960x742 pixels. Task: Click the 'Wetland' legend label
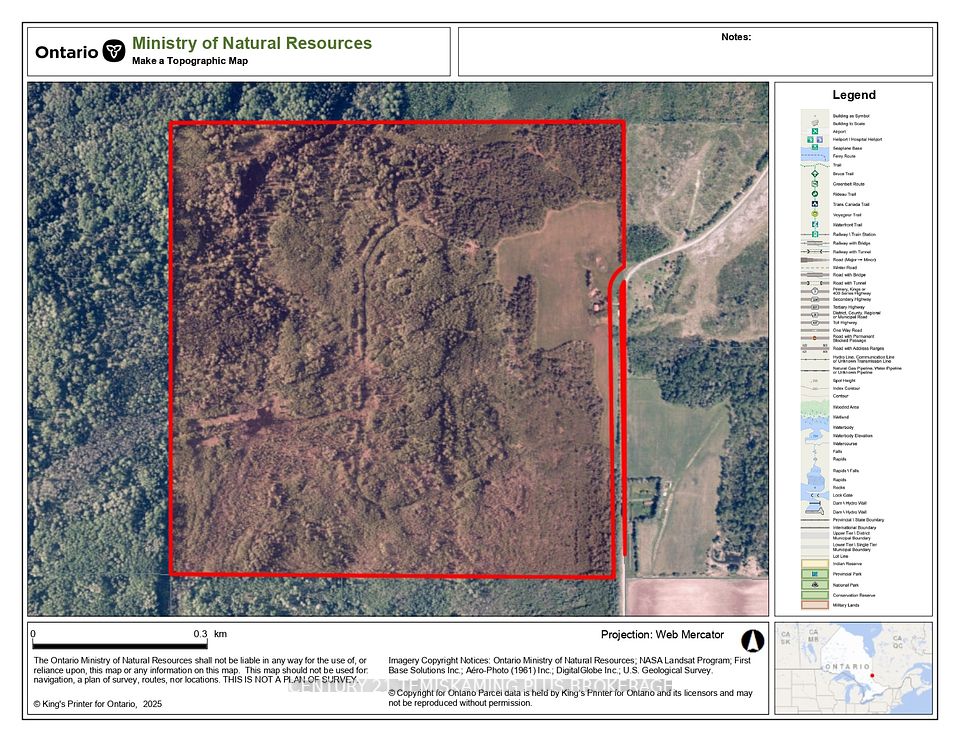[841, 417]
